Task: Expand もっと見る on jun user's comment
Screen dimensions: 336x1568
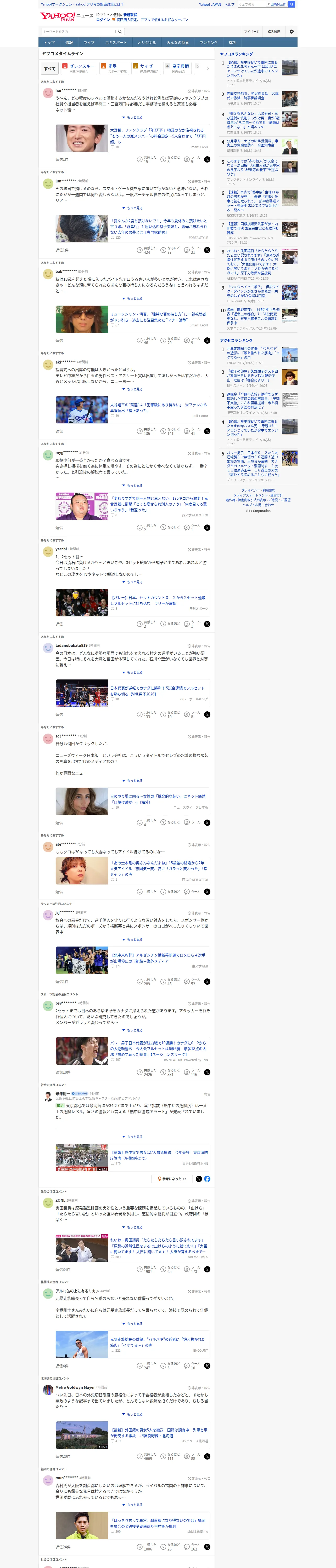Action: click(133, 208)
